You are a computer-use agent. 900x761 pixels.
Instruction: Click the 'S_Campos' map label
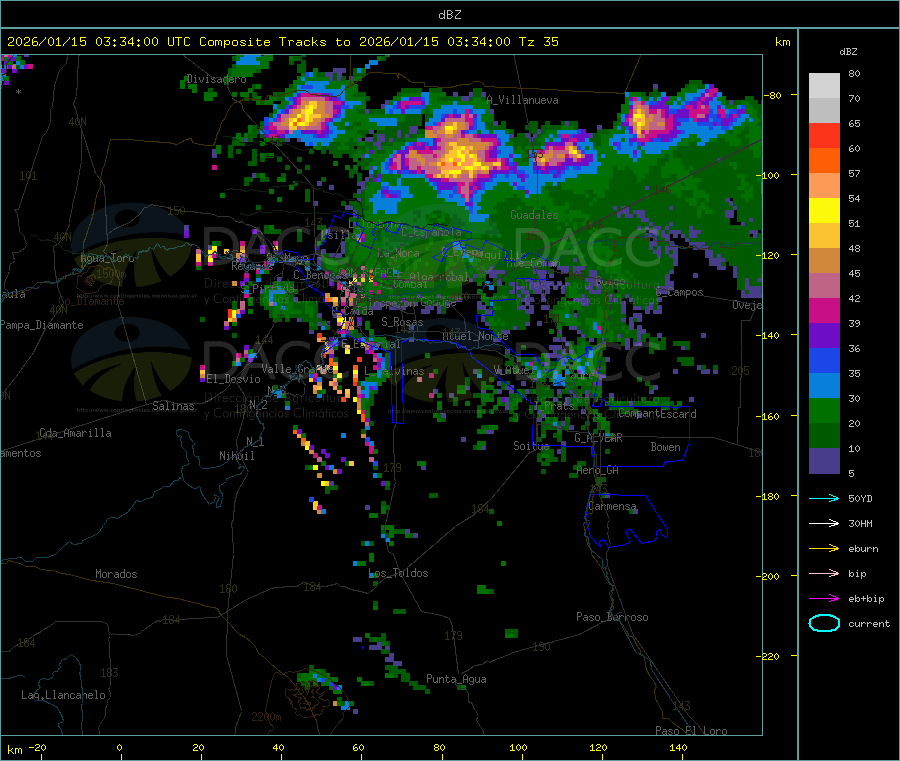pos(680,292)
